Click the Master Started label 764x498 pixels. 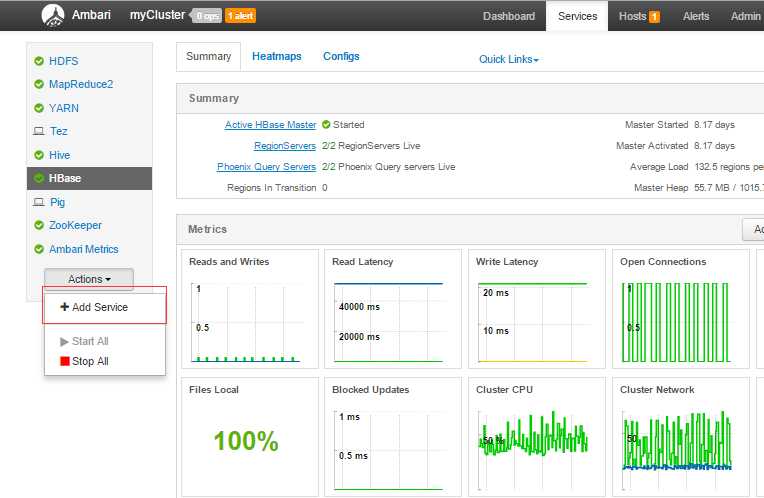656,125
